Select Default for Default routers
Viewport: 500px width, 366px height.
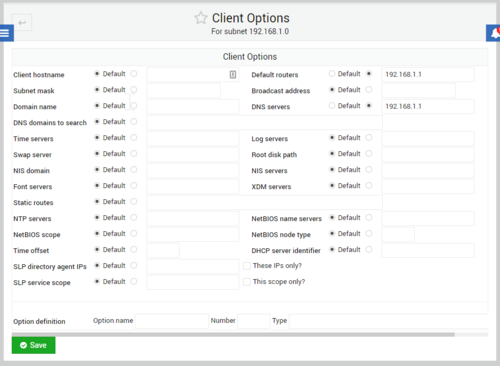[332, 73]
